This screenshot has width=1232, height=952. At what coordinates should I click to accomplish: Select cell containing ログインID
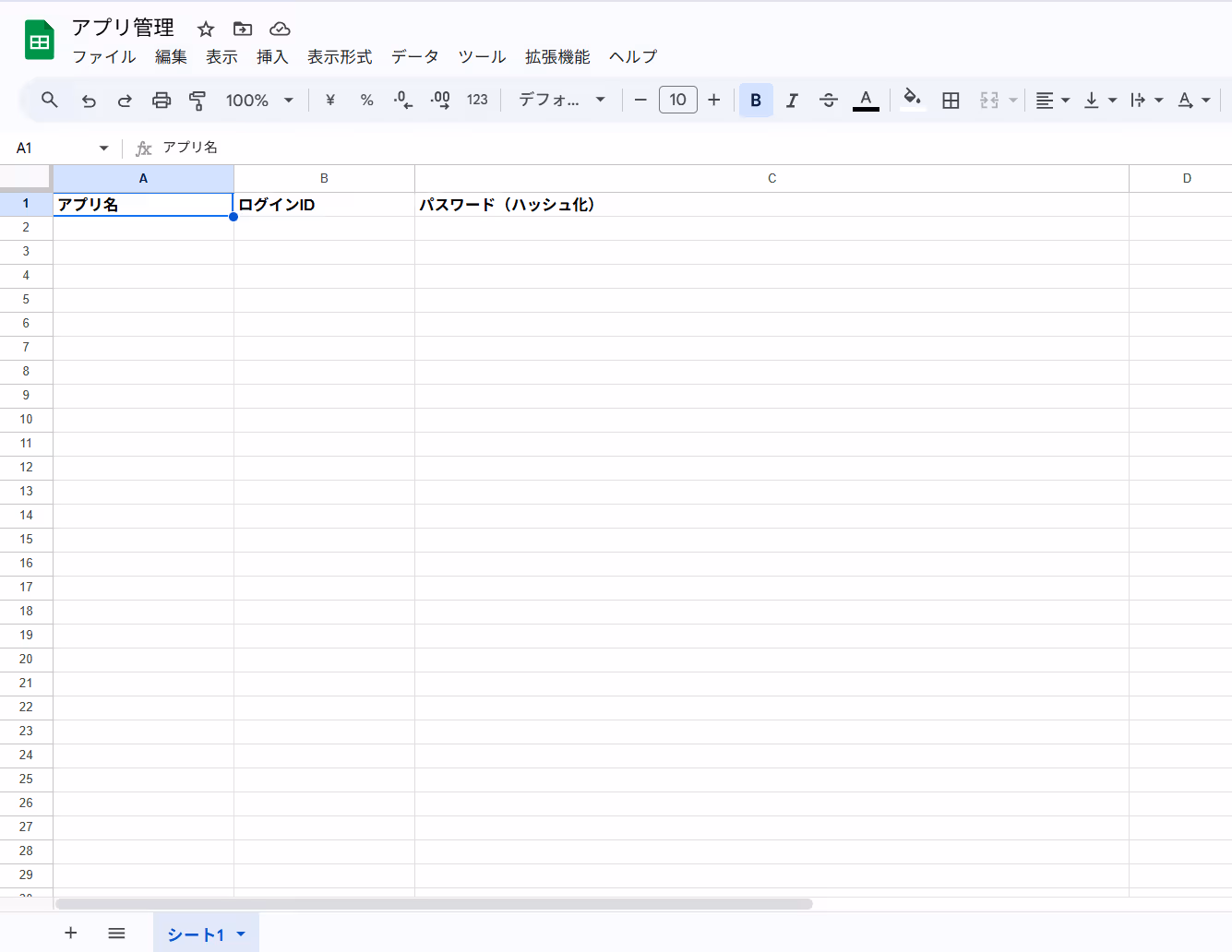pyautogui.click(x=324, y=204)
